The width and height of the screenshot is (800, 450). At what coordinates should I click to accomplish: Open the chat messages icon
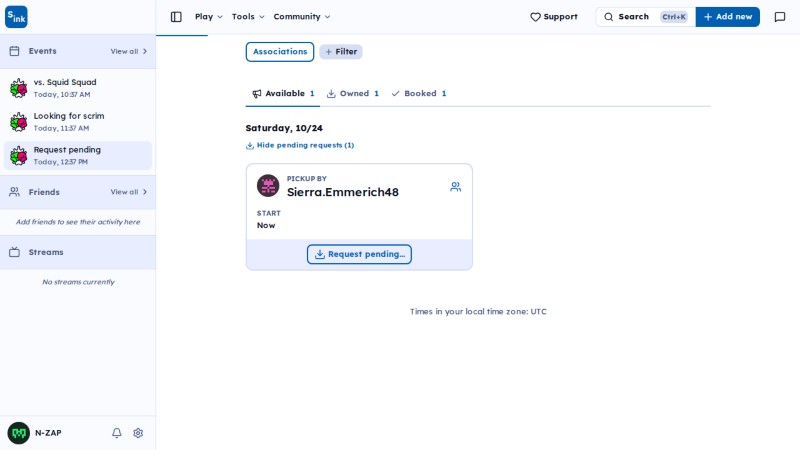coord(780,17)
